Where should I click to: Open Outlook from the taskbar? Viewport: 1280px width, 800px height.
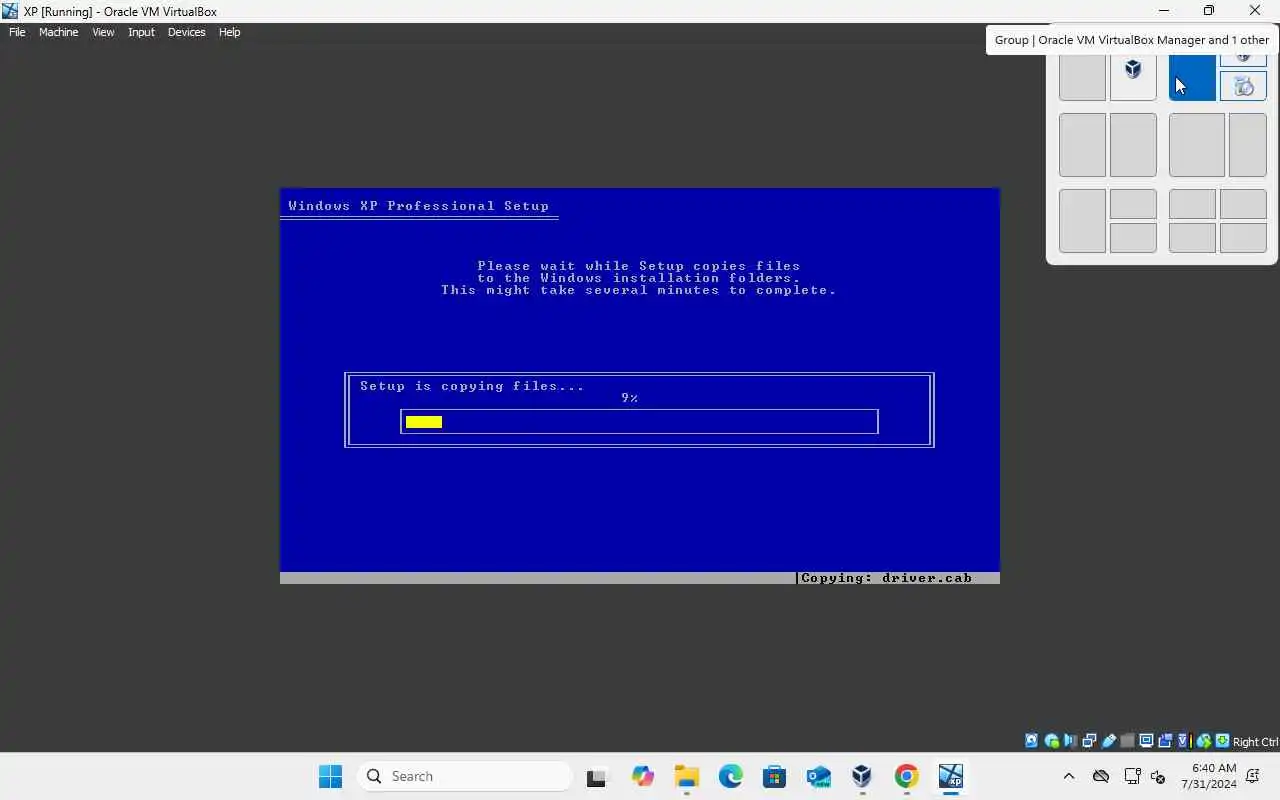[818, 776]
